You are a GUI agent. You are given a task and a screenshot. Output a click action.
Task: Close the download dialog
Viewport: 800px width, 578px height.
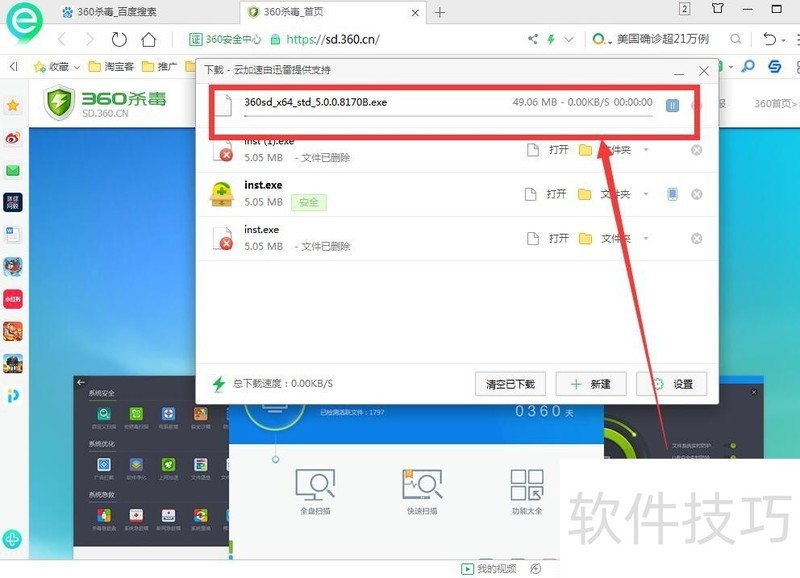[704, 71]
